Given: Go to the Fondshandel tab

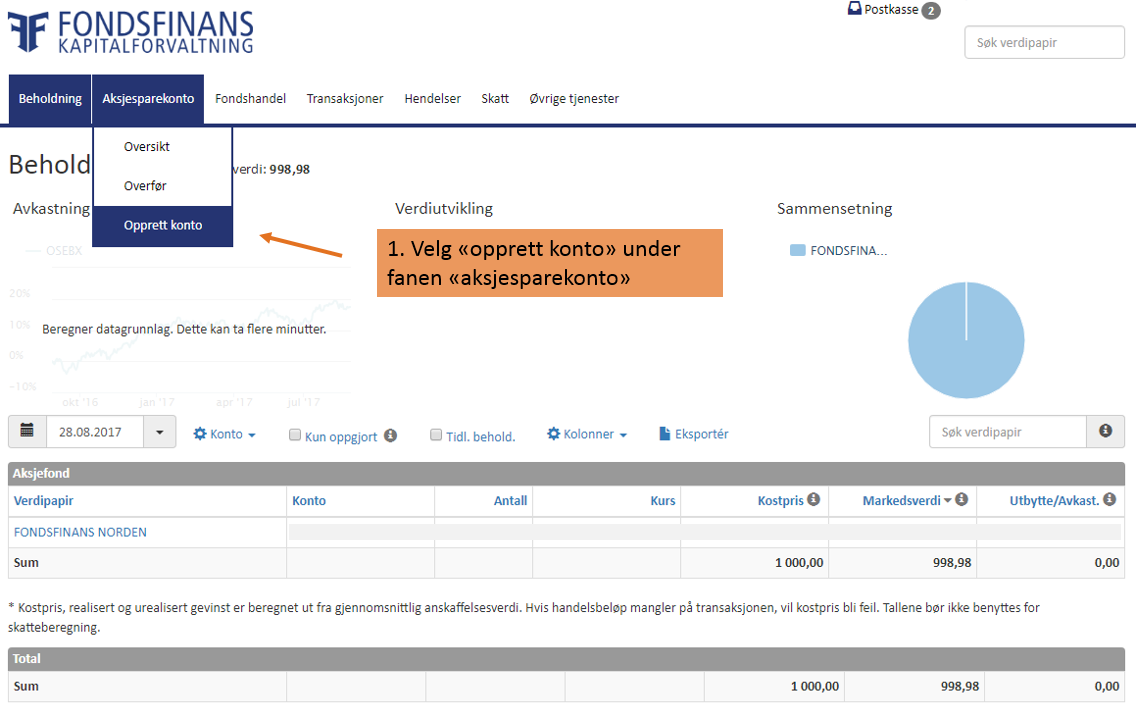Looking at the screenshot, I should (250, 99).
